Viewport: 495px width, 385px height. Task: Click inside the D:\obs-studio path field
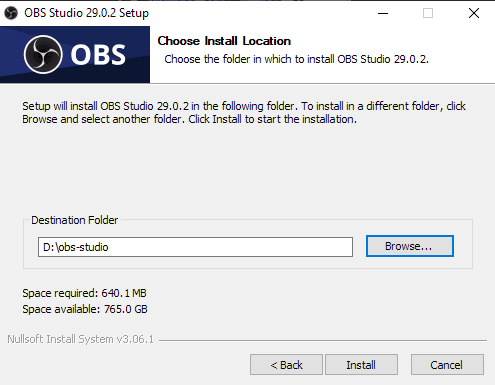coord(195,247)
